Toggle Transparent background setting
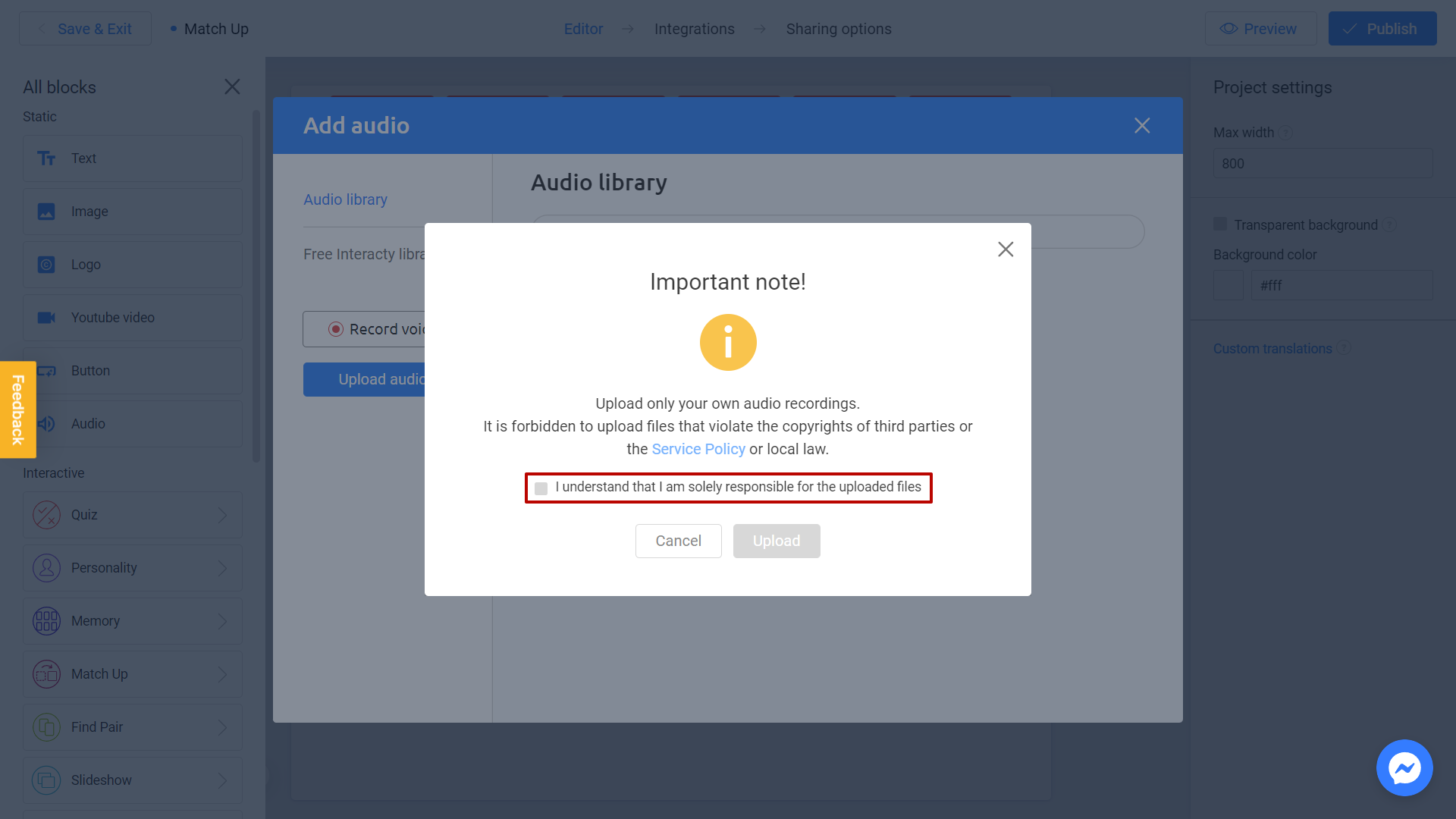The width and height of the screenshot is (1456, 819). click(x=1220, y=224)
